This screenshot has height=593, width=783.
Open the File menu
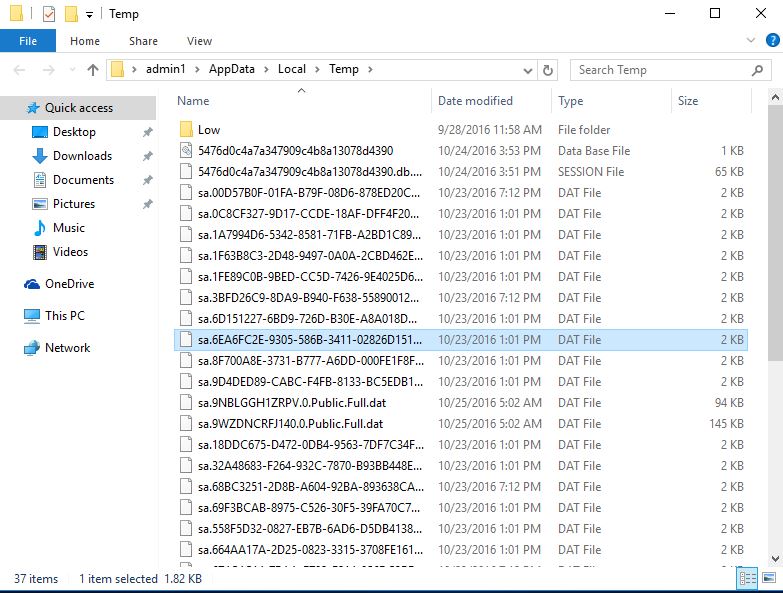(x=28, y=41)
